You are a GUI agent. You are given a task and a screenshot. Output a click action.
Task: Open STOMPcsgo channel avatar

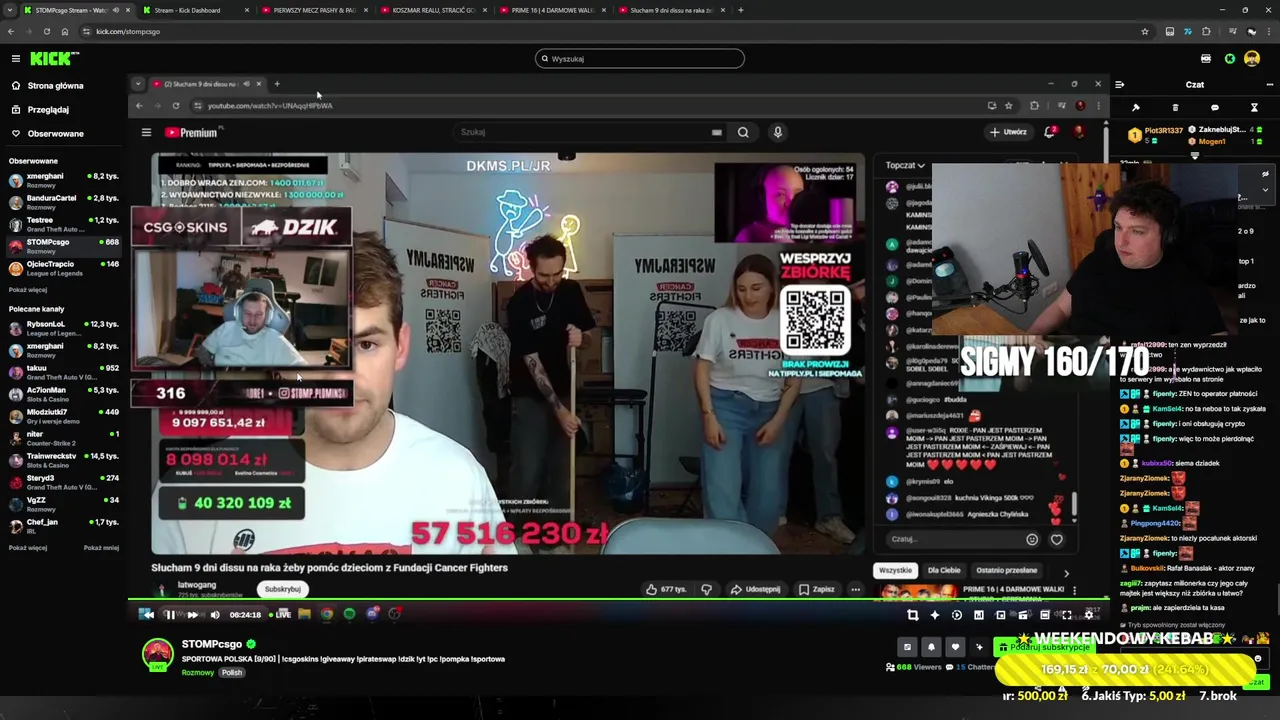[157, 655]
